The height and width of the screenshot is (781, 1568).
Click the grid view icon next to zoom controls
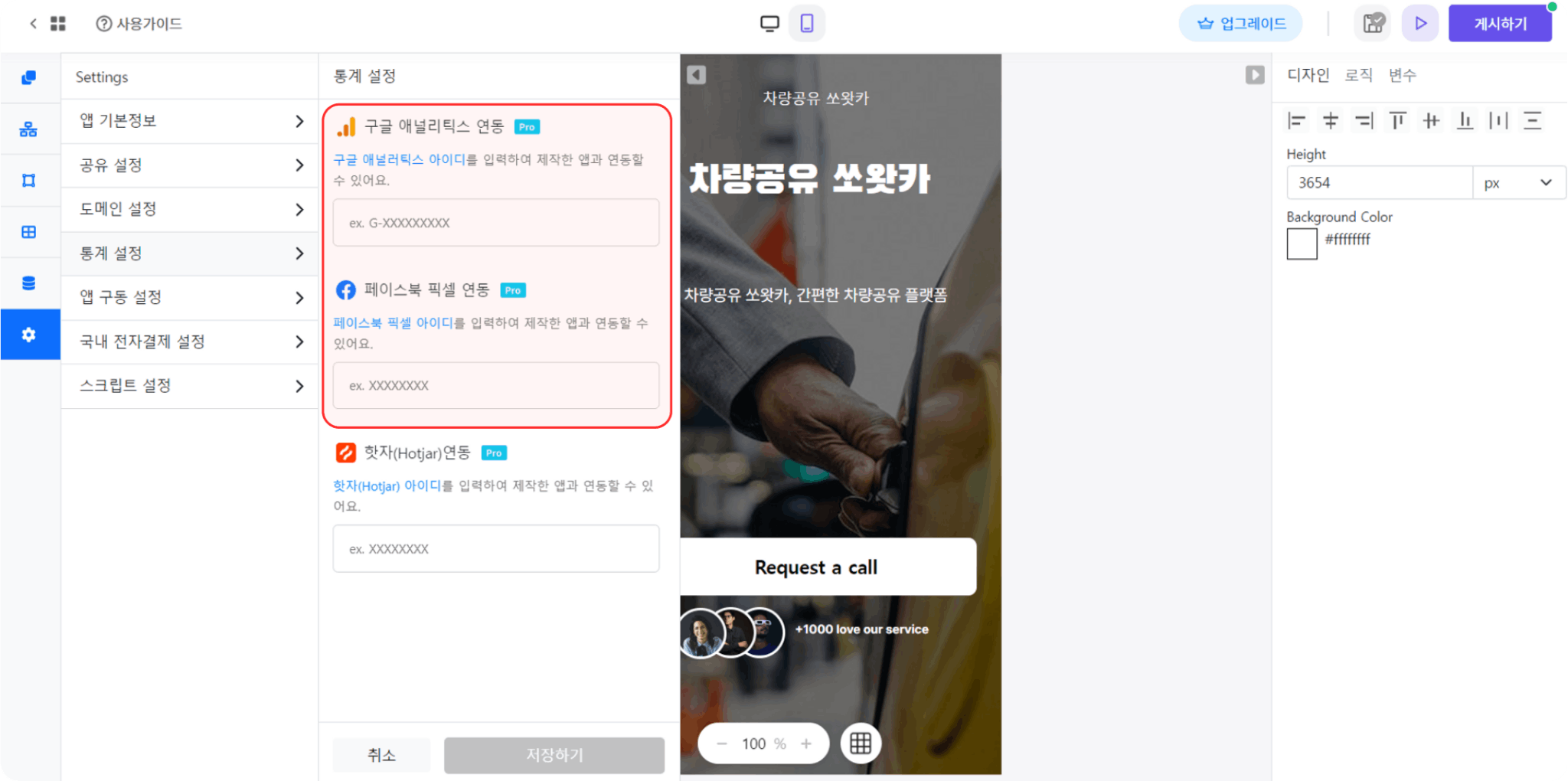(x=861, y=743)
